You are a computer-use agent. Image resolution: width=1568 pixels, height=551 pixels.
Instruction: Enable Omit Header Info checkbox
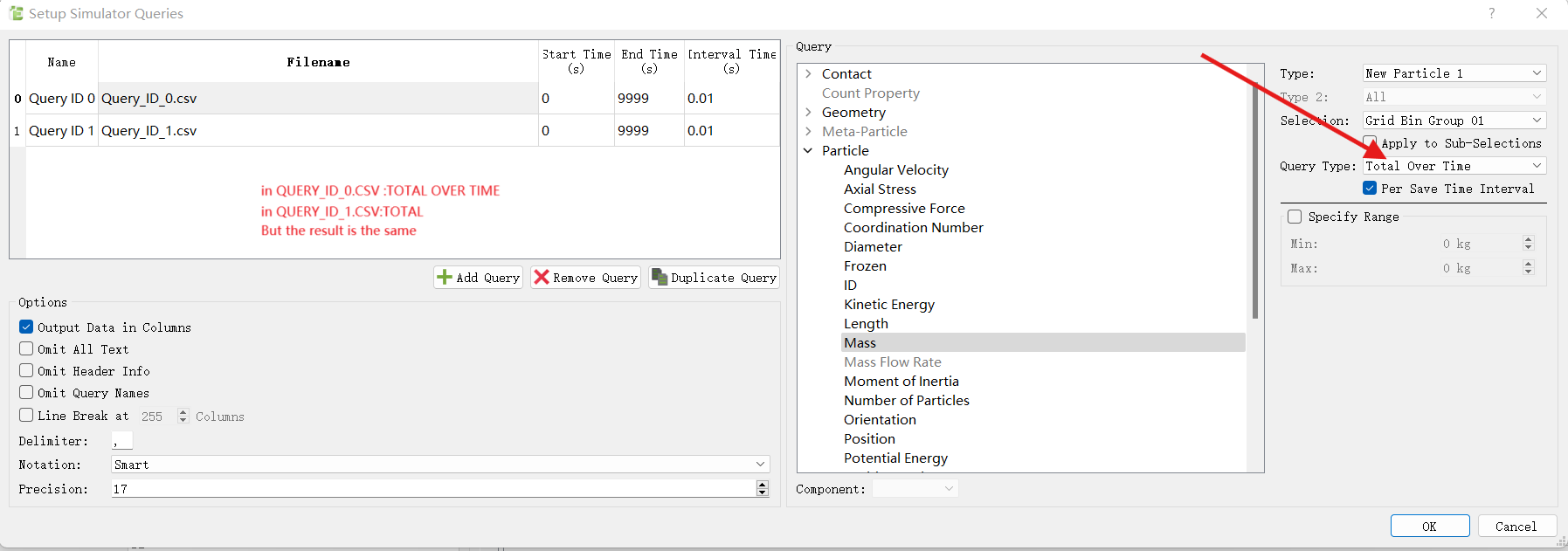pos(26,370)
